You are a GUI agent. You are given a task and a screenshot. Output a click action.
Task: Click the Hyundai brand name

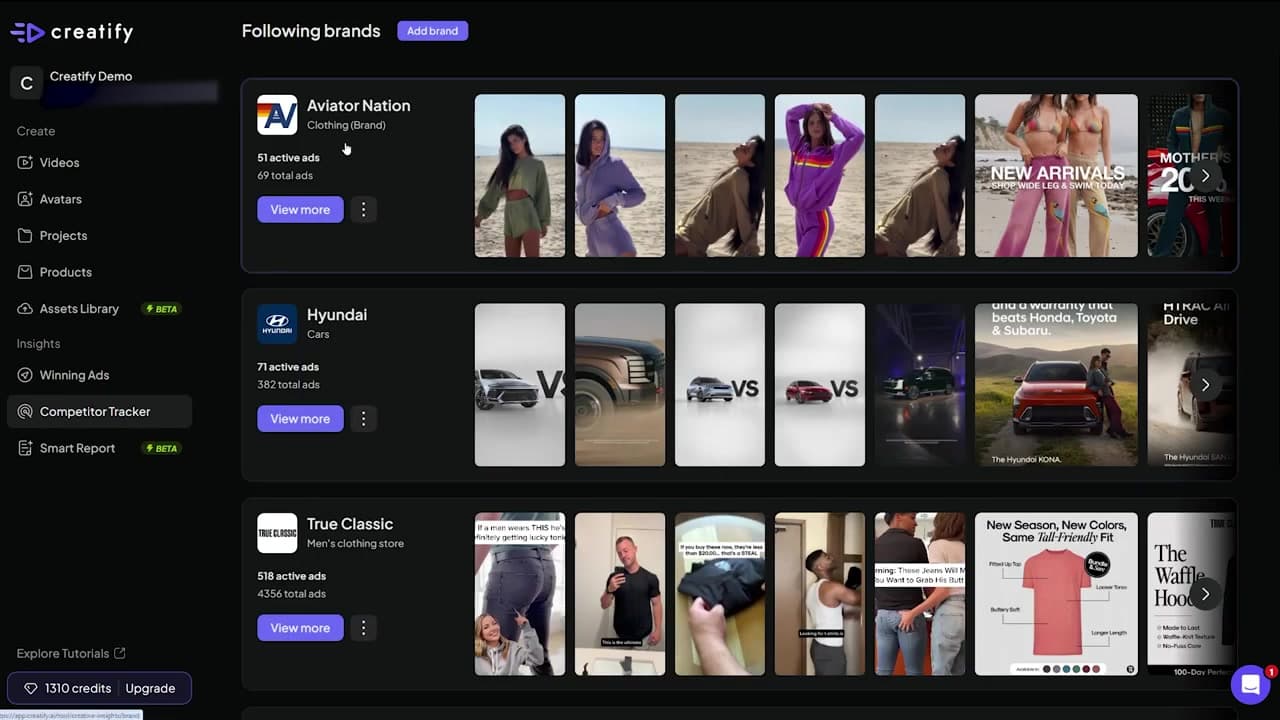(x=337, y=314)
